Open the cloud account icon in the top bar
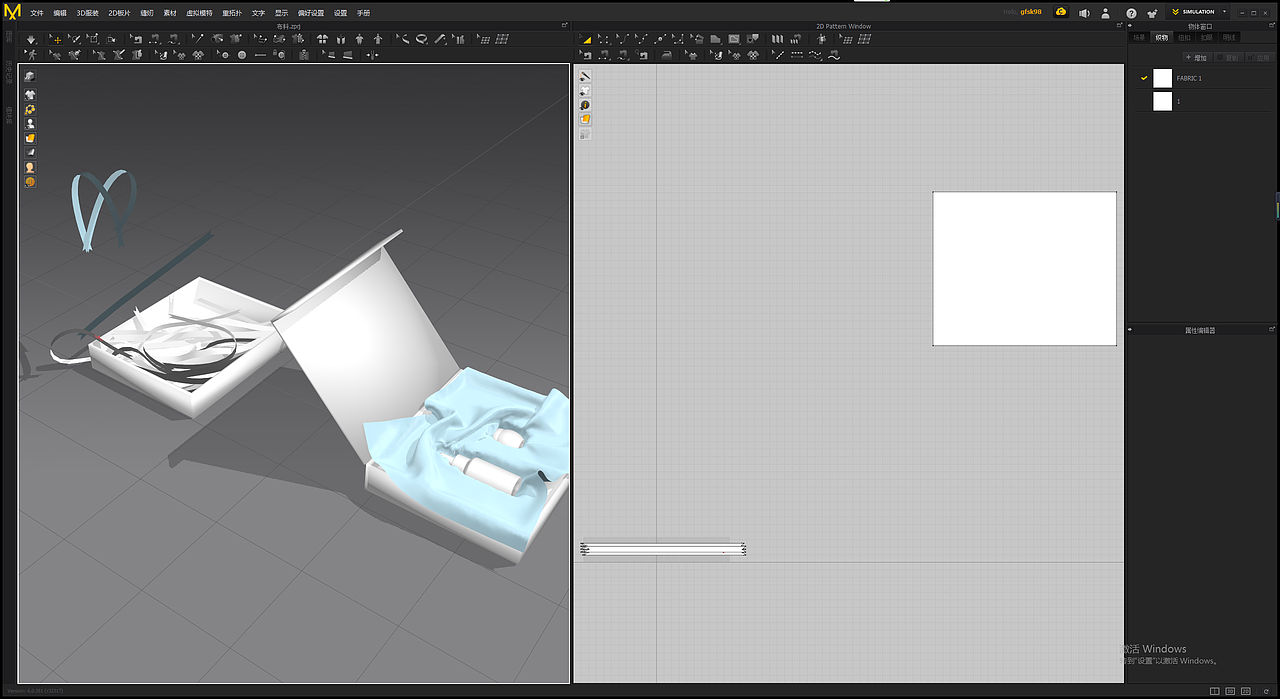 click(1061, 12)
